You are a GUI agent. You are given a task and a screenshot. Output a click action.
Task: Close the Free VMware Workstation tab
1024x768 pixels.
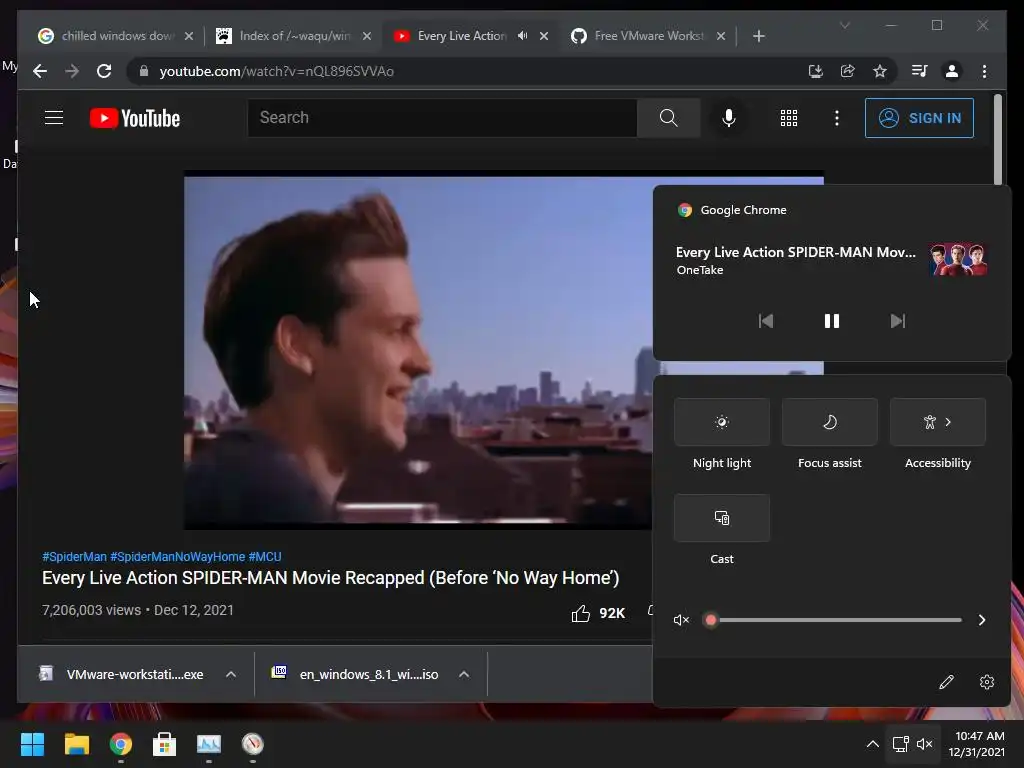pos(721,36)
